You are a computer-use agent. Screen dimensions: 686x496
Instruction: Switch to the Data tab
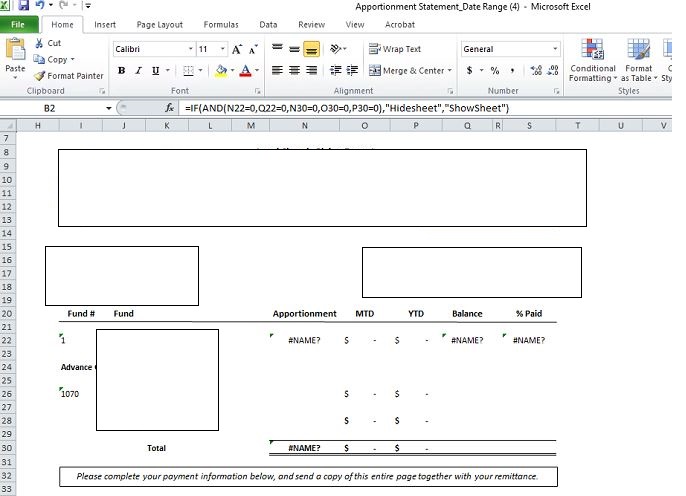pyautogui.click(x=268, y=24)
